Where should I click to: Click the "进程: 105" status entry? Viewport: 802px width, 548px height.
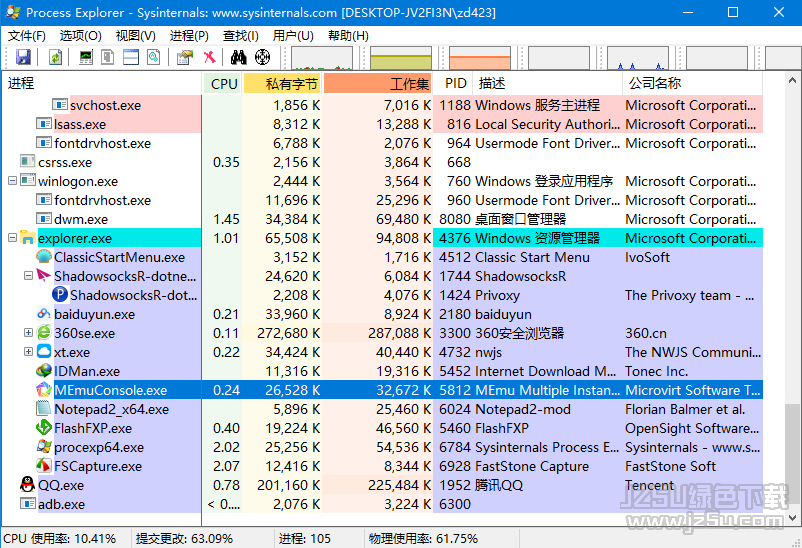(x=305, y=538)
